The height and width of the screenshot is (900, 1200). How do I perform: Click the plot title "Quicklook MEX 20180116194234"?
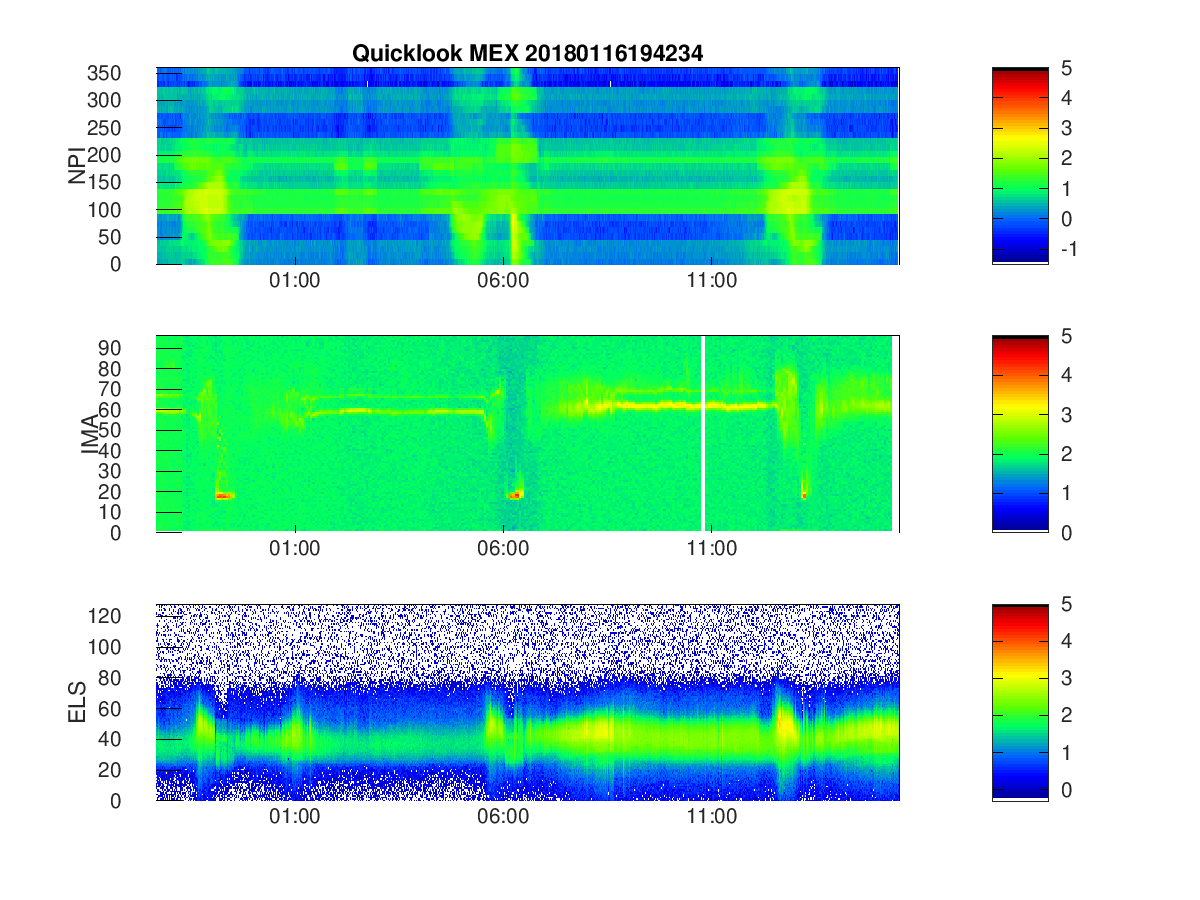[x=527, y=54]
